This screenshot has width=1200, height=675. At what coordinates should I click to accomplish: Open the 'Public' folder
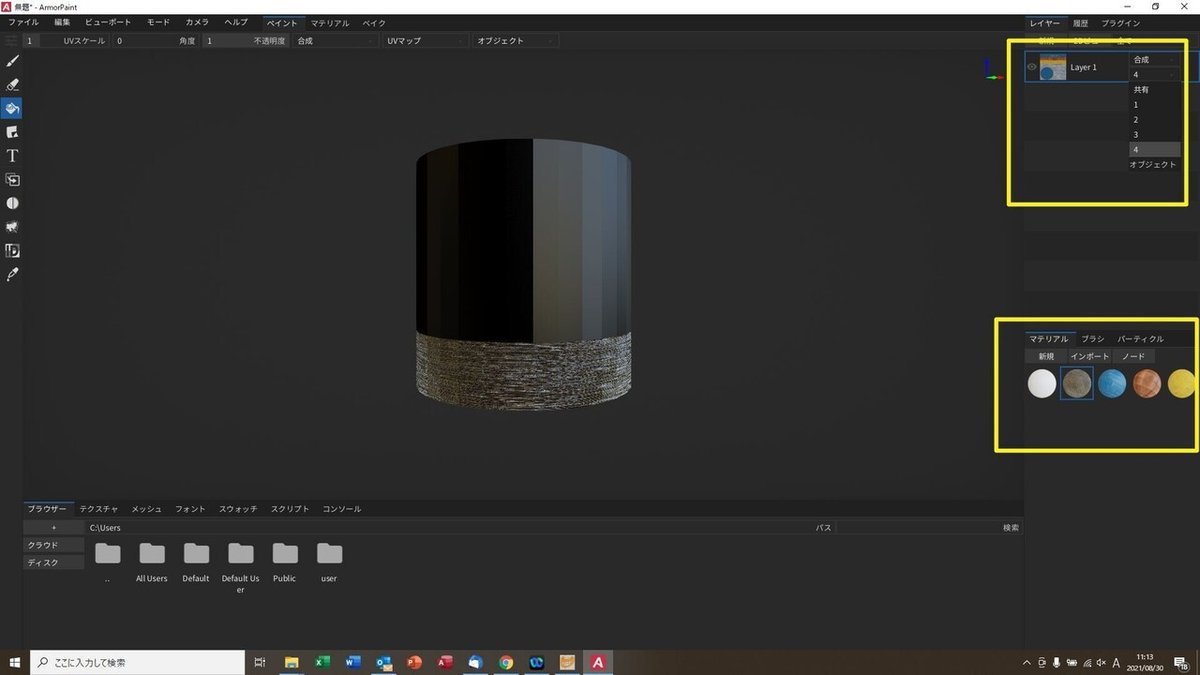coord(285,555)
